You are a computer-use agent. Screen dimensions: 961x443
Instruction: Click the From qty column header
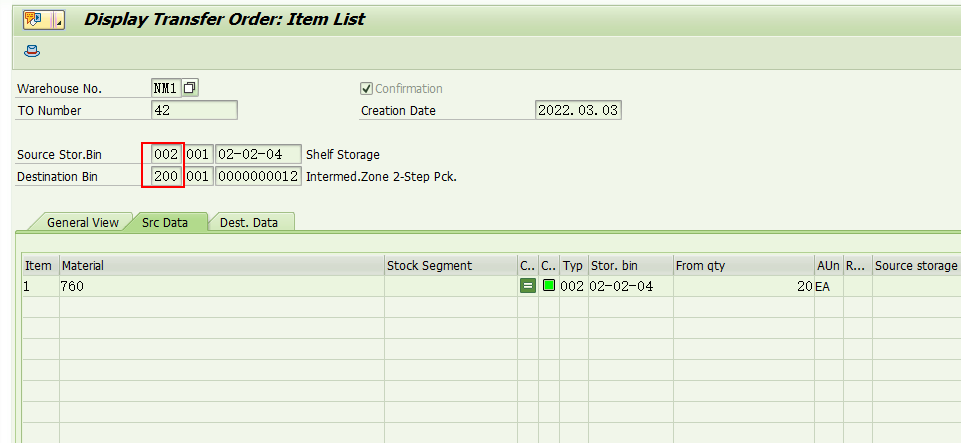pos(743,265)
